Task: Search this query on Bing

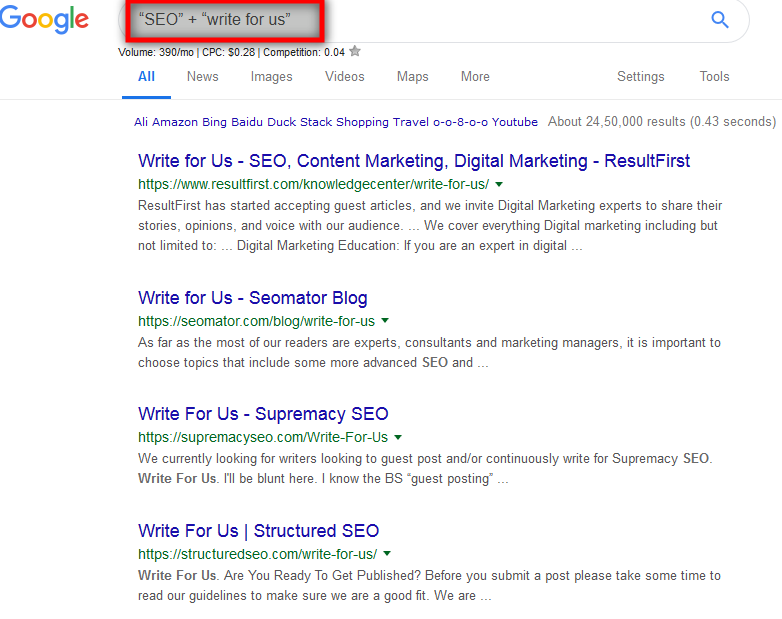Action: 214,122
